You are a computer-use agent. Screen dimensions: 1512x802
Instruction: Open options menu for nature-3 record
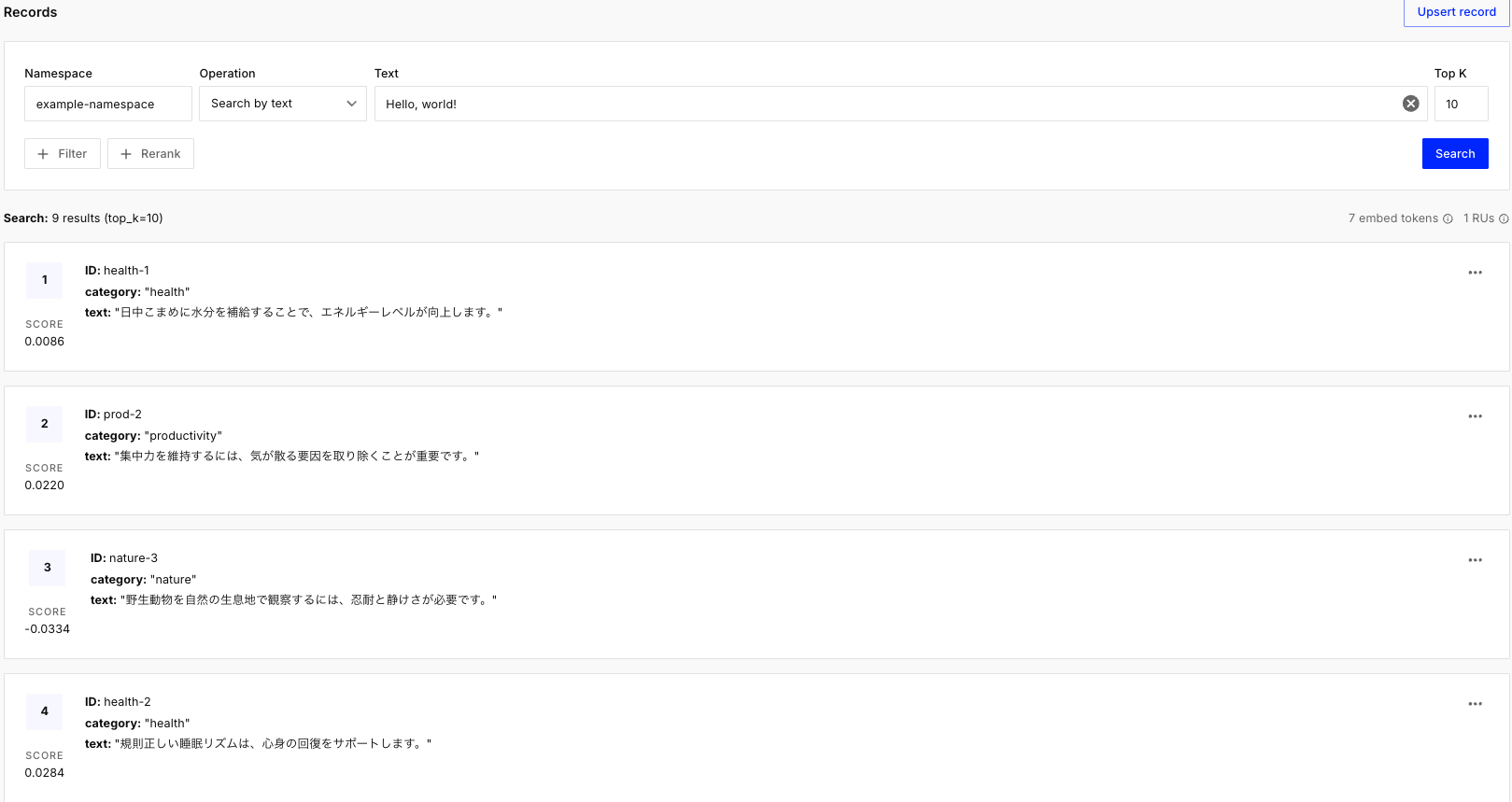click(x=1475, y=560)
